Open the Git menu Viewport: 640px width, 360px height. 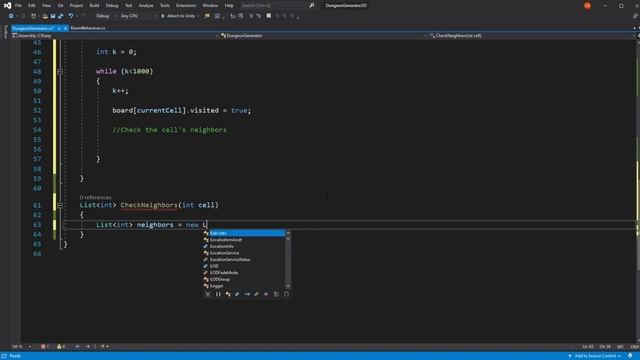tap(60, 6)
